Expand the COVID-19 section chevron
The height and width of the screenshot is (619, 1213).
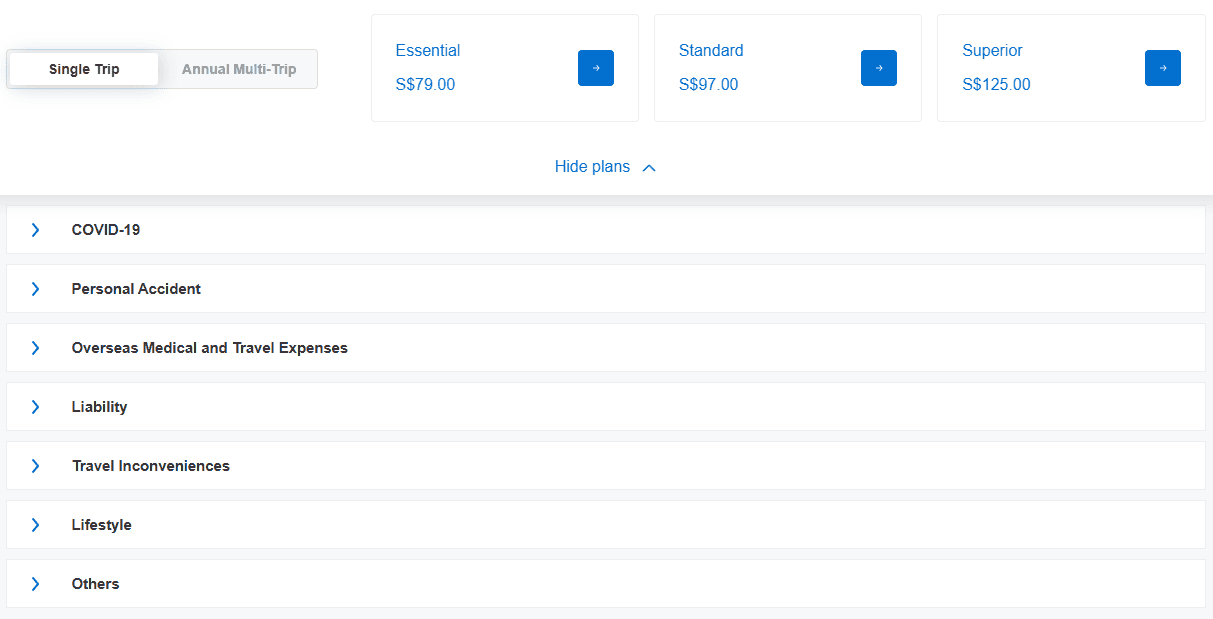pyautogui.click(x=36, y=230)
